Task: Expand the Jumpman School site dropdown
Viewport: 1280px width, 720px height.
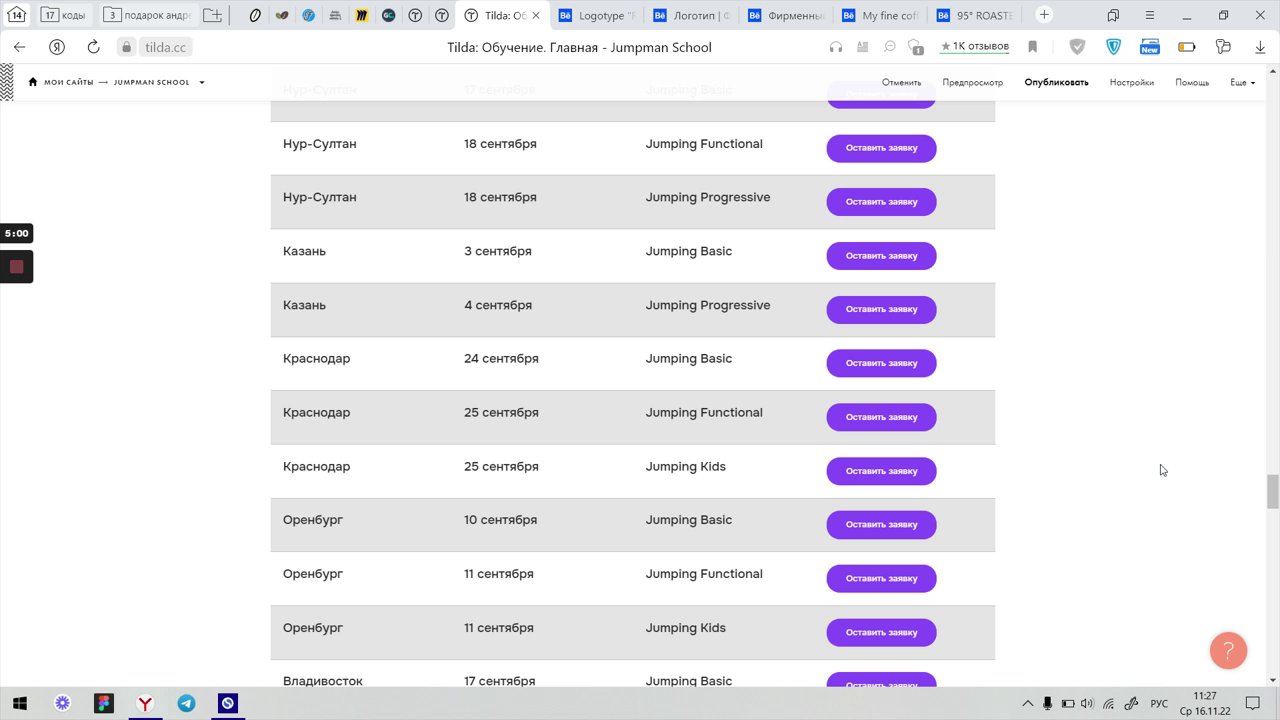Action: (x=201, y=82)
